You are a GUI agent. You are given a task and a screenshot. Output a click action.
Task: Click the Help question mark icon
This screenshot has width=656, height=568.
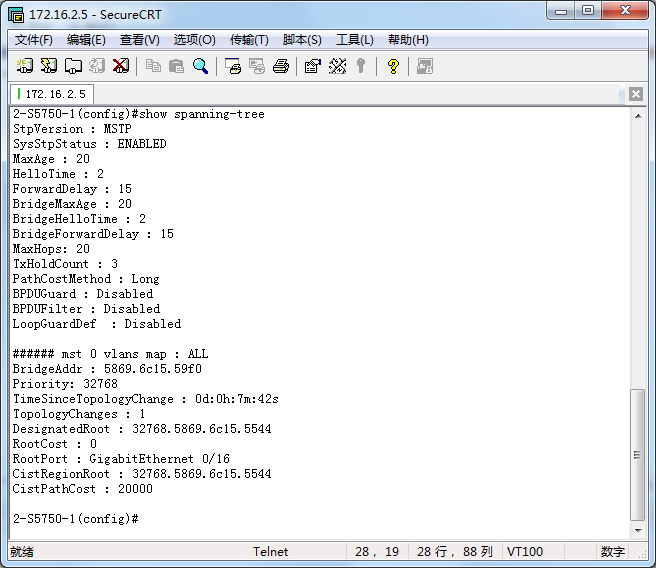tap(393, 66)
